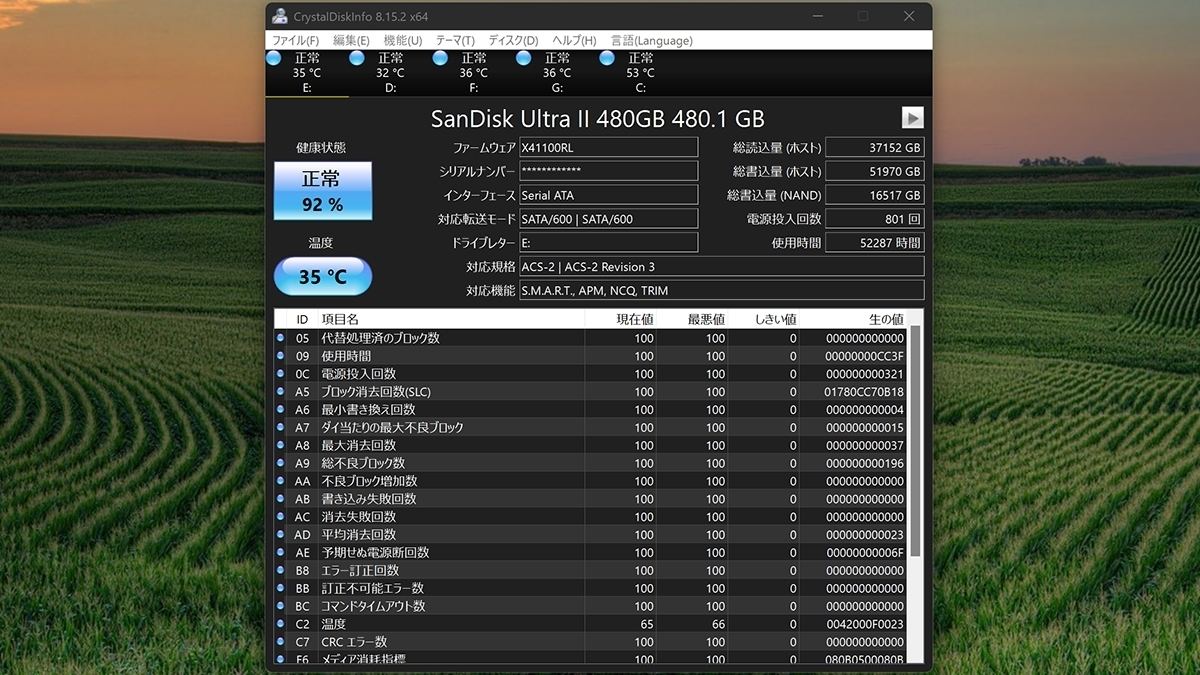Click the status orb for row AD 平均消去回数
This screenshot has height=675, width=1200.
pyautogui.click(x=281, y=535)
